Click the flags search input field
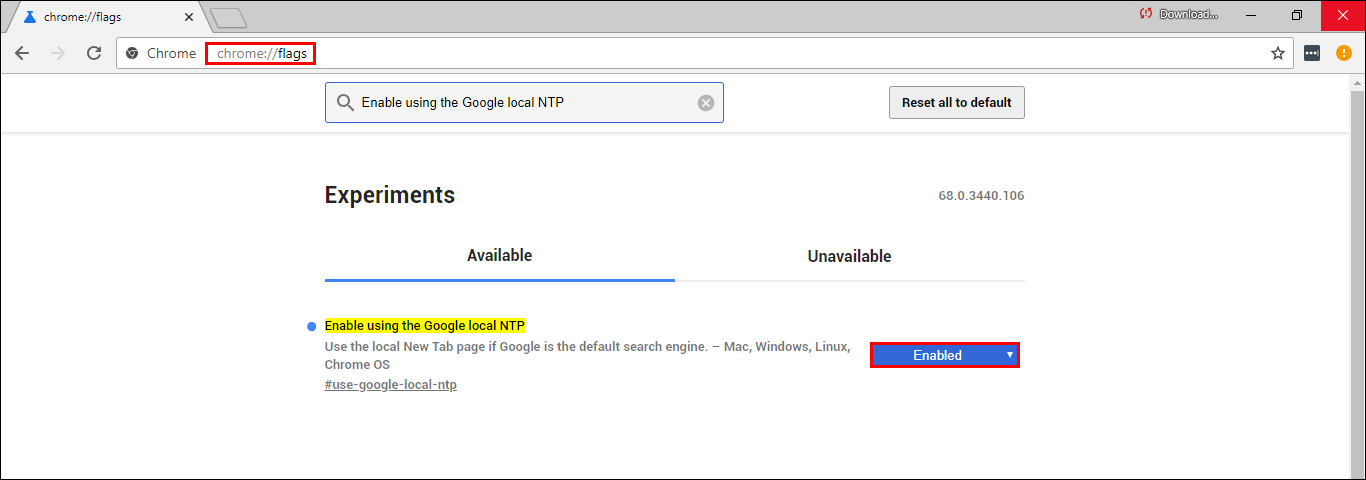Screen dimensions: 1366x480 [x=524, y=102]
